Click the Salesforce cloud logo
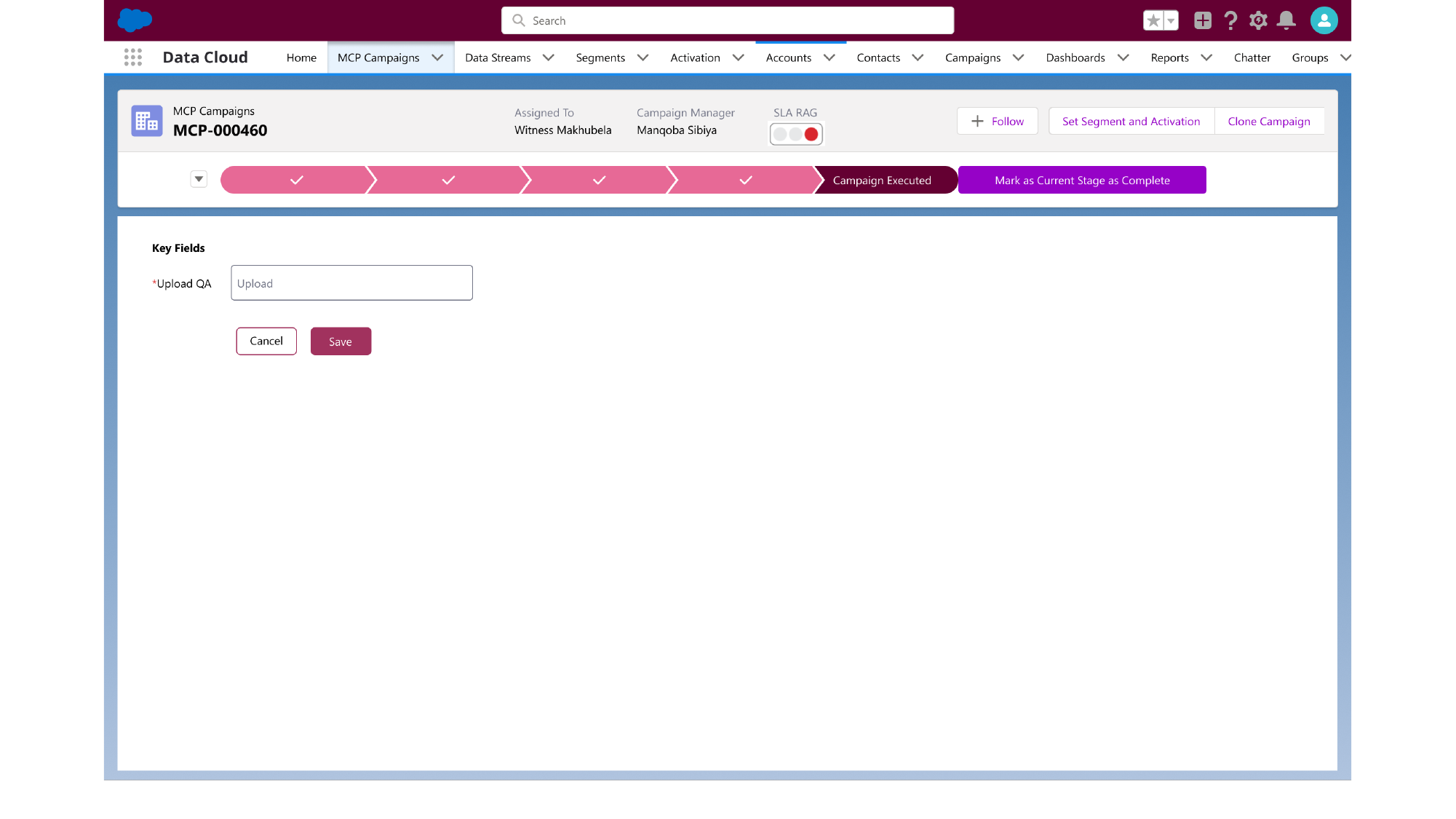The height and width of the screenshot is (819, 1456). coord(135,20)
